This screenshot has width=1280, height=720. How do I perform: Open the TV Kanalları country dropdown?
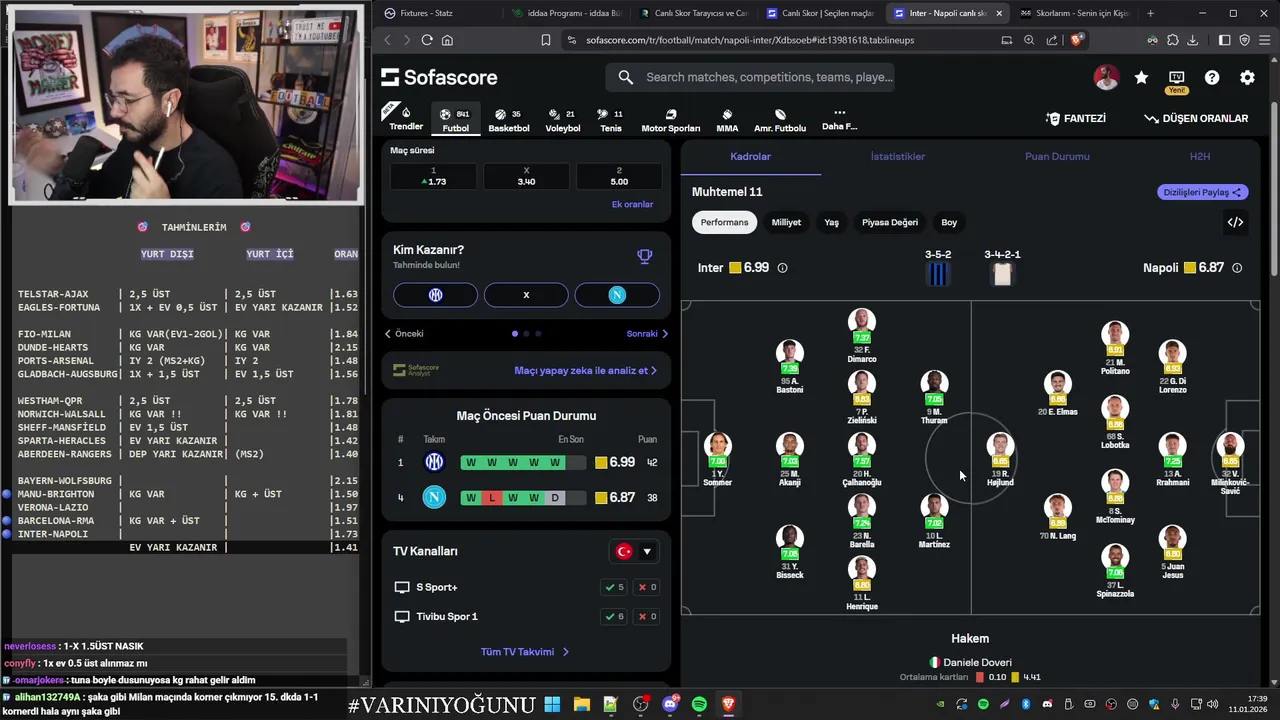pyautogui.click(x=634, y=551)
